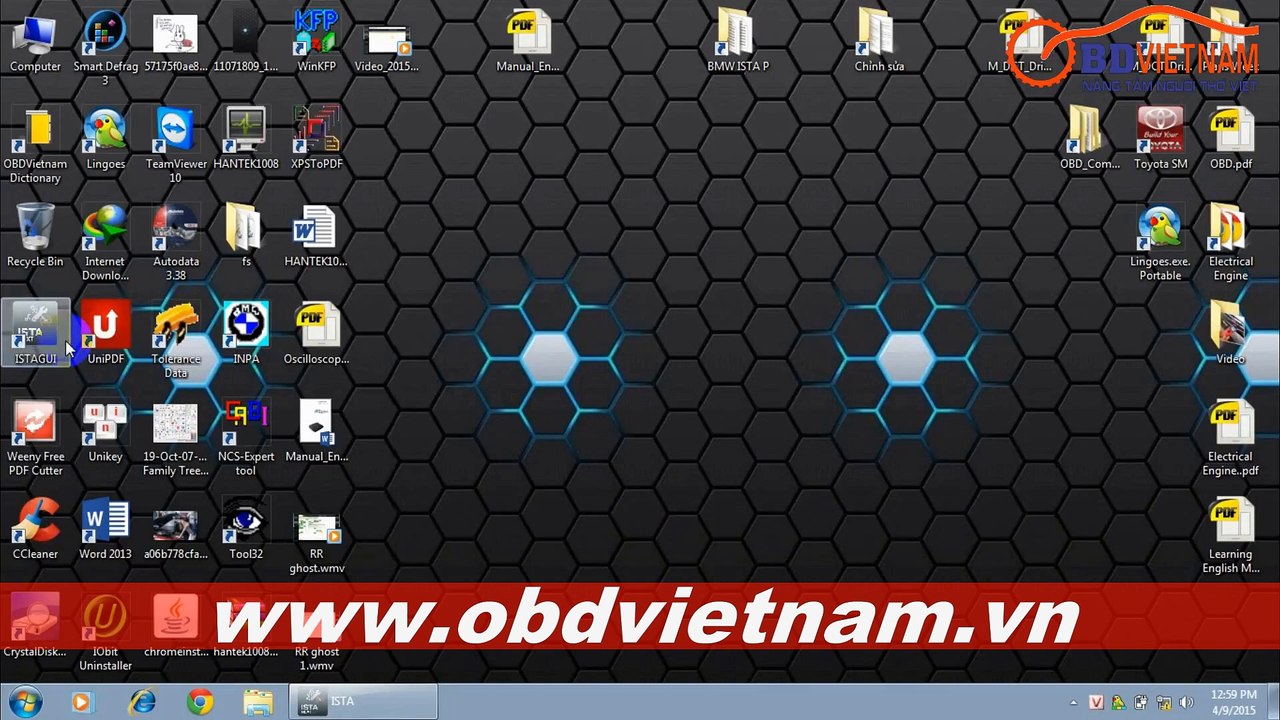1280x720 pixels.
Task: Select the Lingoes parrot shortcut beside TeamViewer
Action: 105,138
